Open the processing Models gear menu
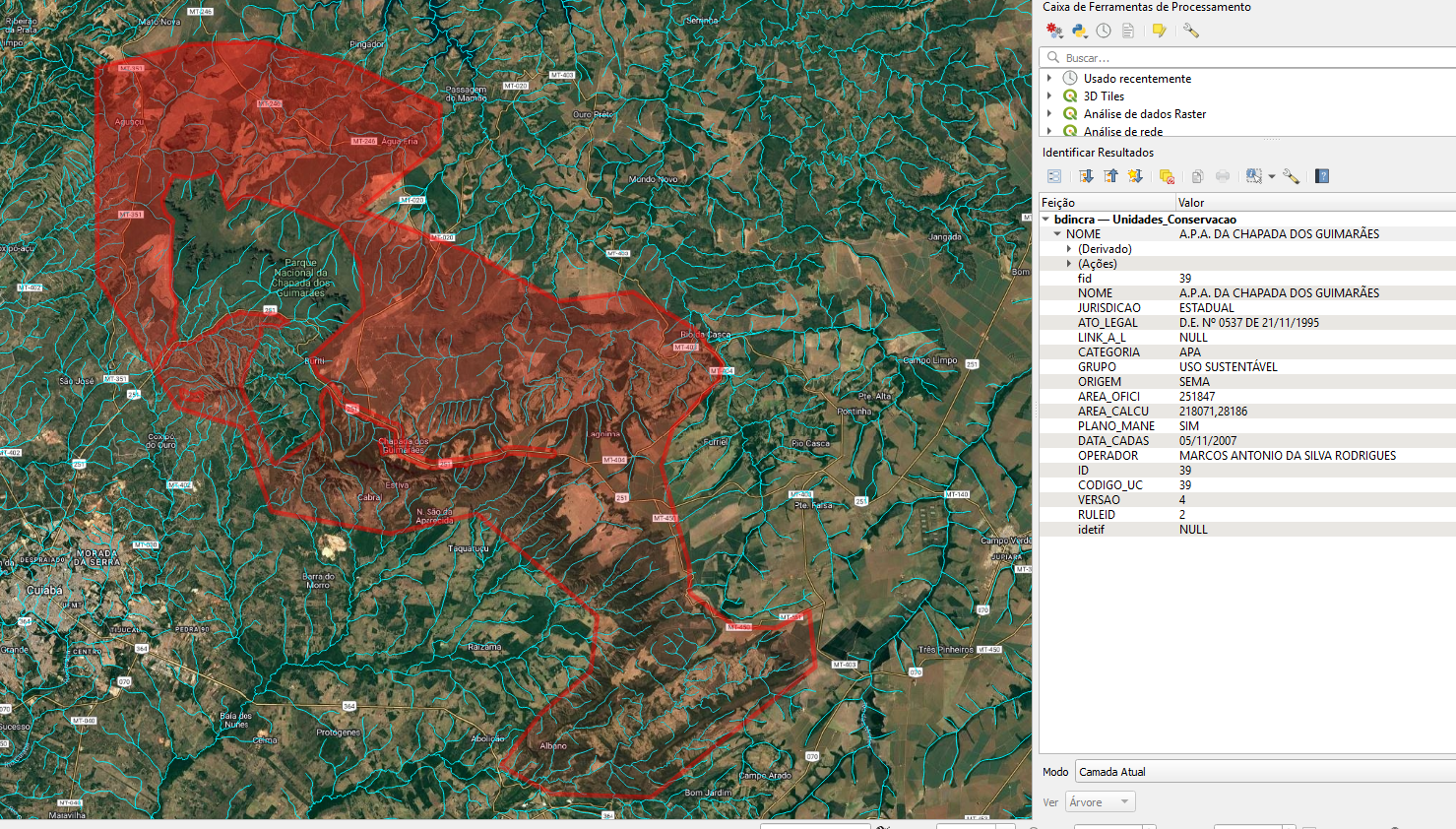The width and height of the screenshot is (1456, 829). click(x=1054, y=31)
